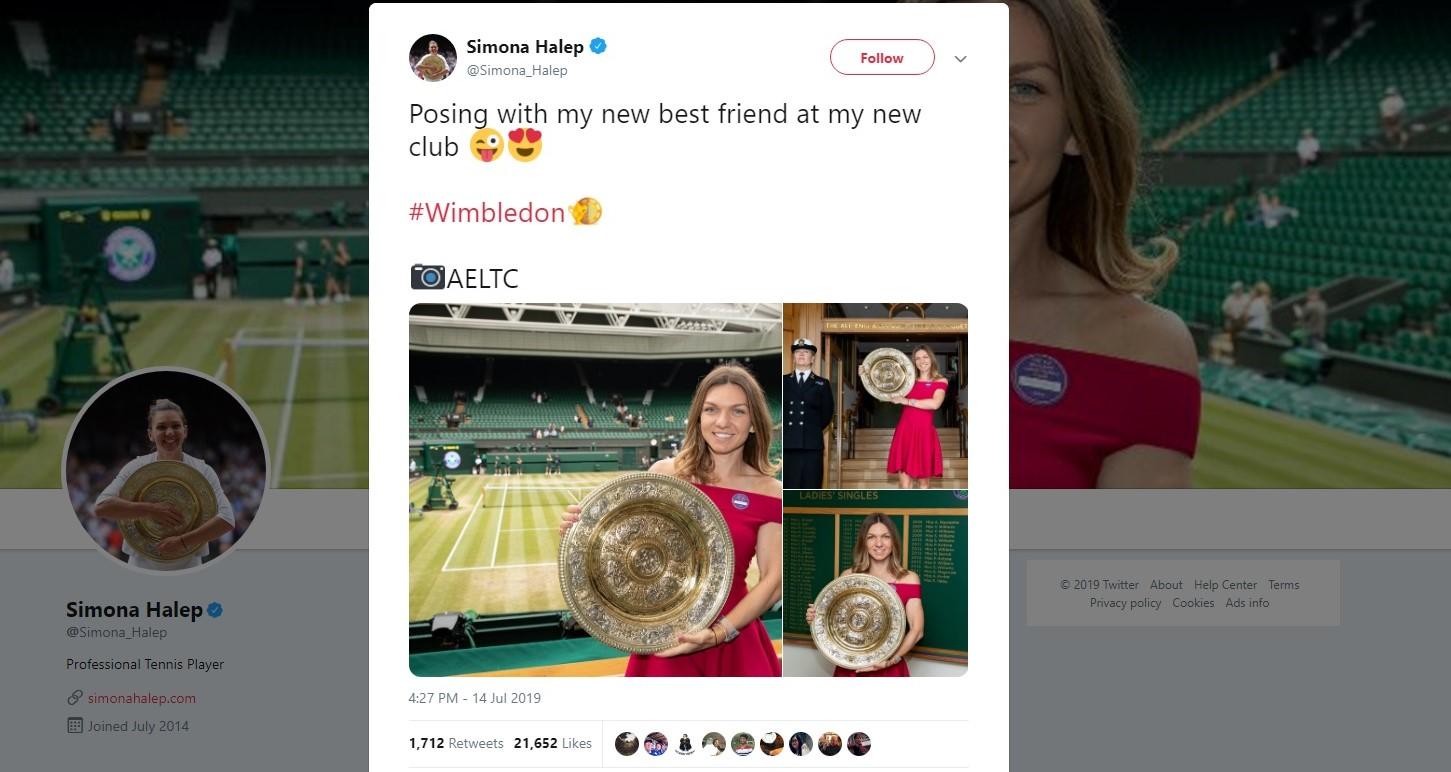View the 1,712 Retweets list
1451x772 pixels.
tap(456, 743)
